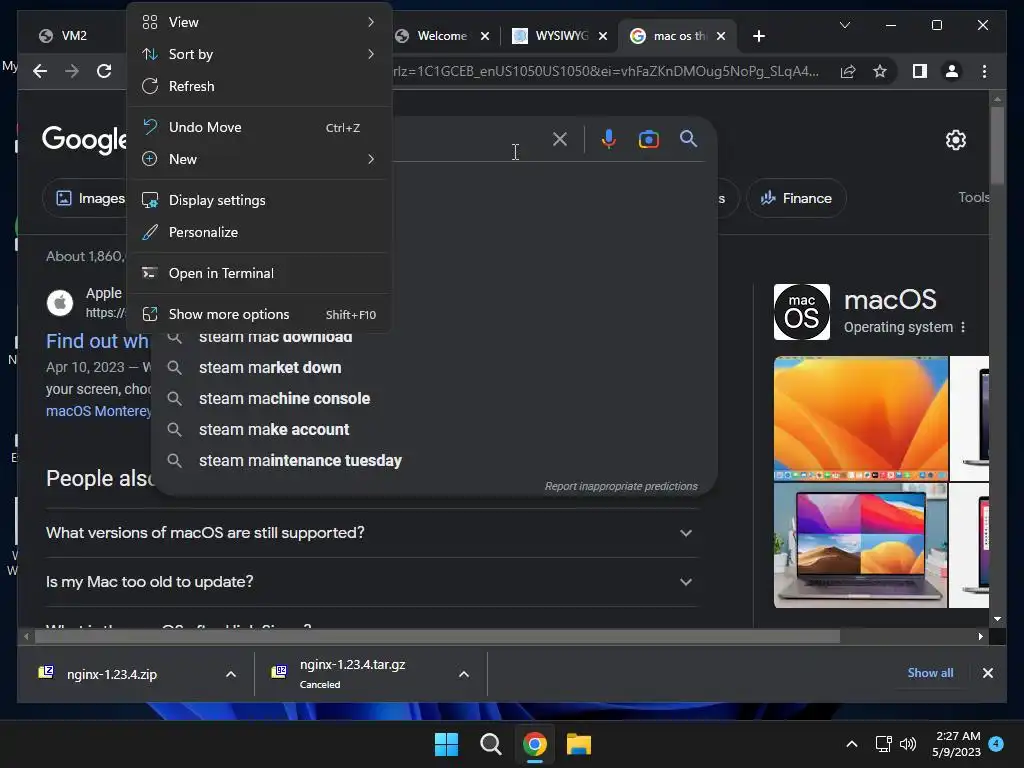Viewport: 1024px width, 768px height.
Task: Bookmark this tab with the star icon
Action: [x=880, y=71]
